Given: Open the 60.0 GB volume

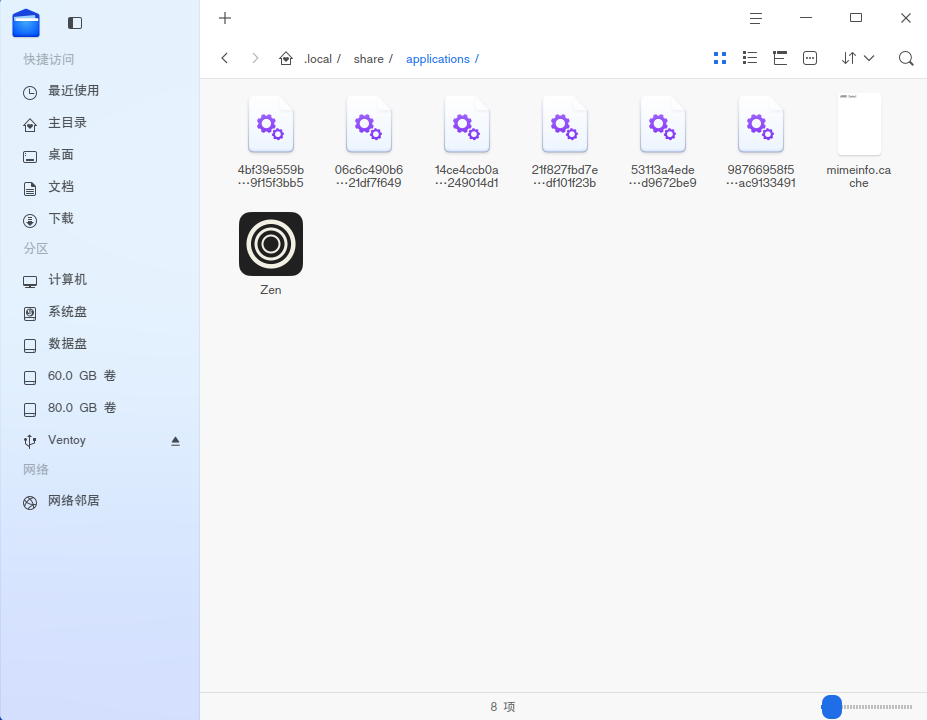Looking at the screenshot, I should (100, 376).
